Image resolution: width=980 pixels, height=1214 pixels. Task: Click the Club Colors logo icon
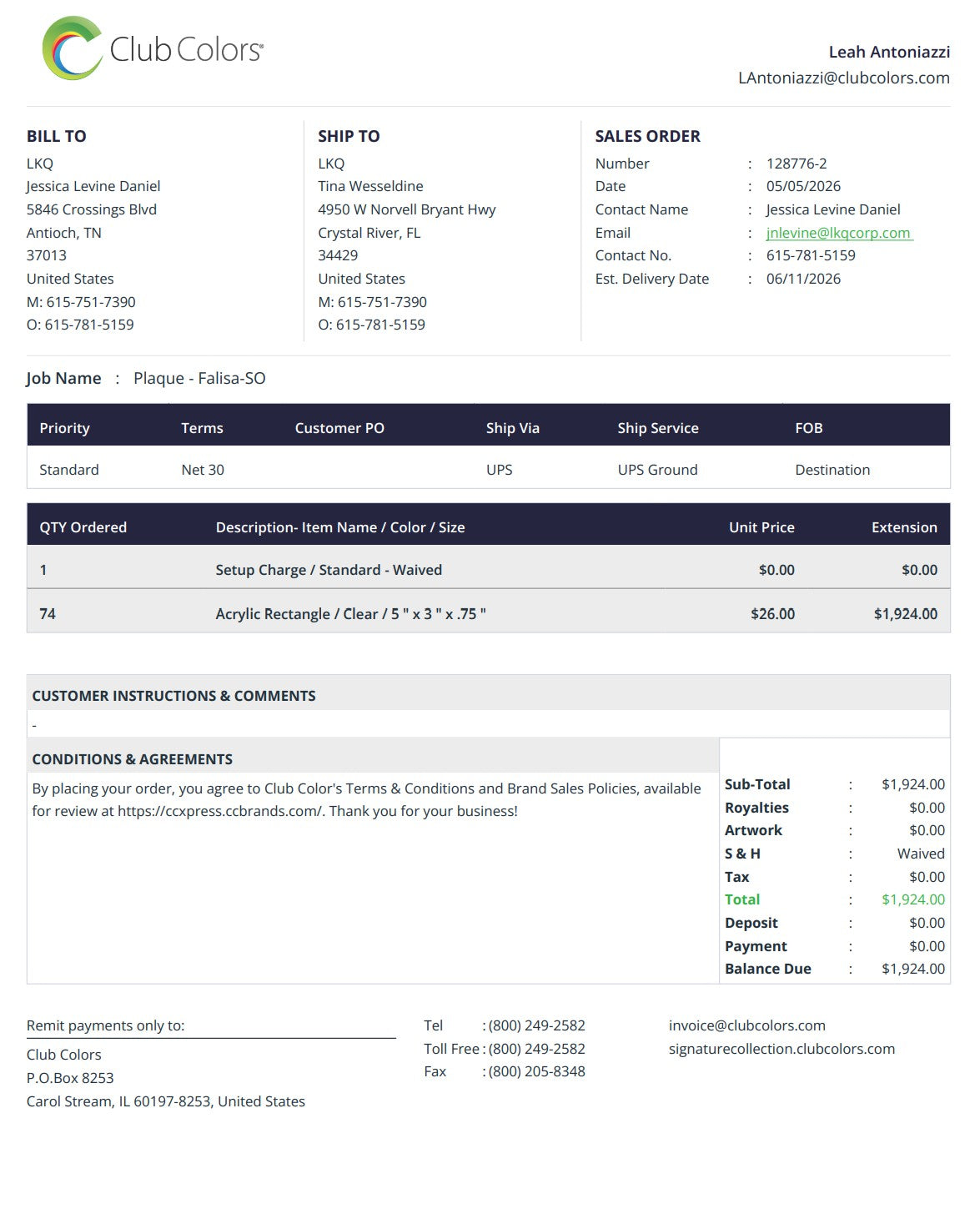73,48
